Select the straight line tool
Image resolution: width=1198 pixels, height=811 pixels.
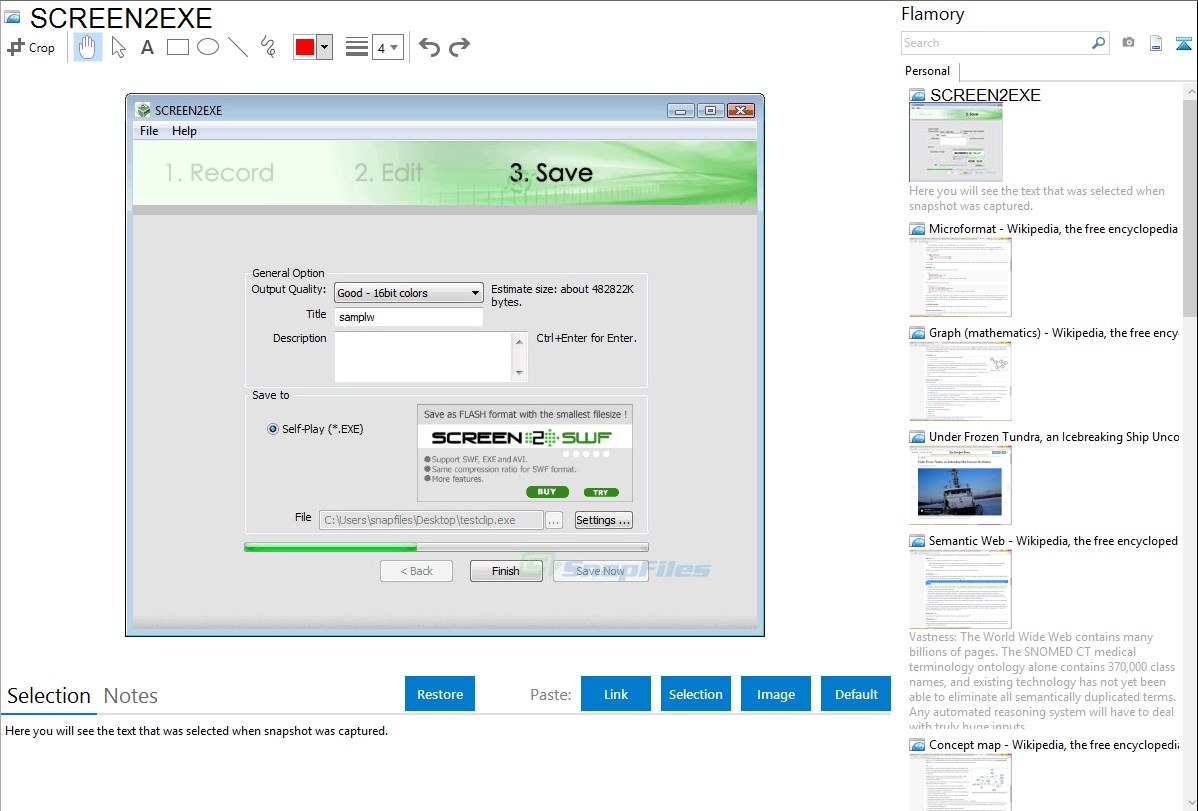click(238, 47)
